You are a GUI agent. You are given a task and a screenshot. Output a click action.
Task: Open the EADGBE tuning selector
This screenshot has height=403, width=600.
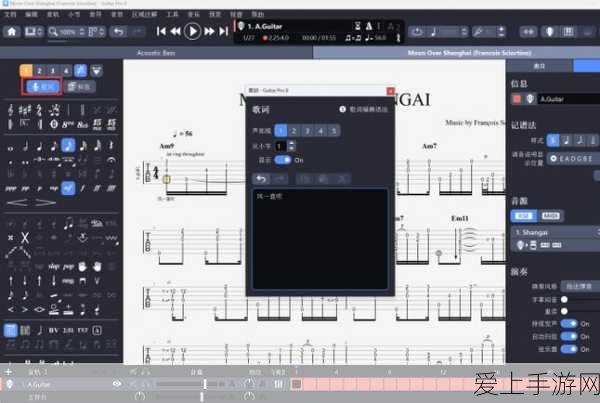tap(574, 158)
